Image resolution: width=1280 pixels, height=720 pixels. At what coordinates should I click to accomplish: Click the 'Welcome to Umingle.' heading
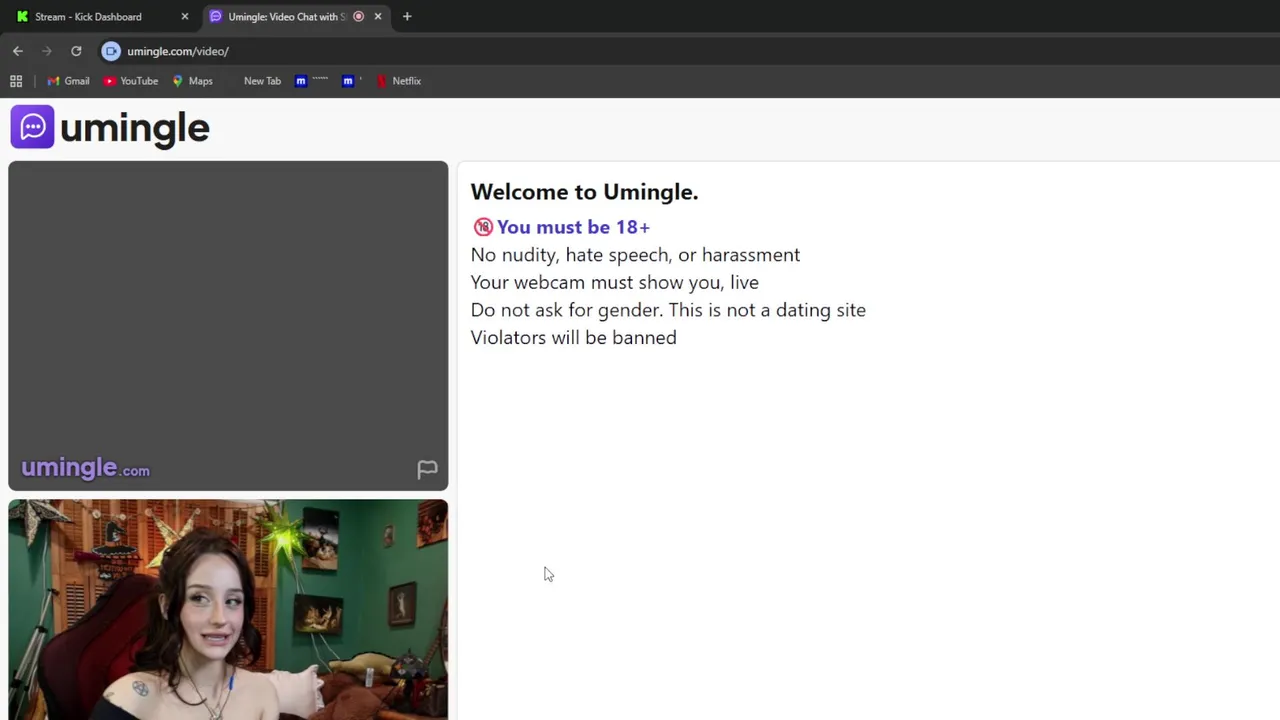[584, 192]
